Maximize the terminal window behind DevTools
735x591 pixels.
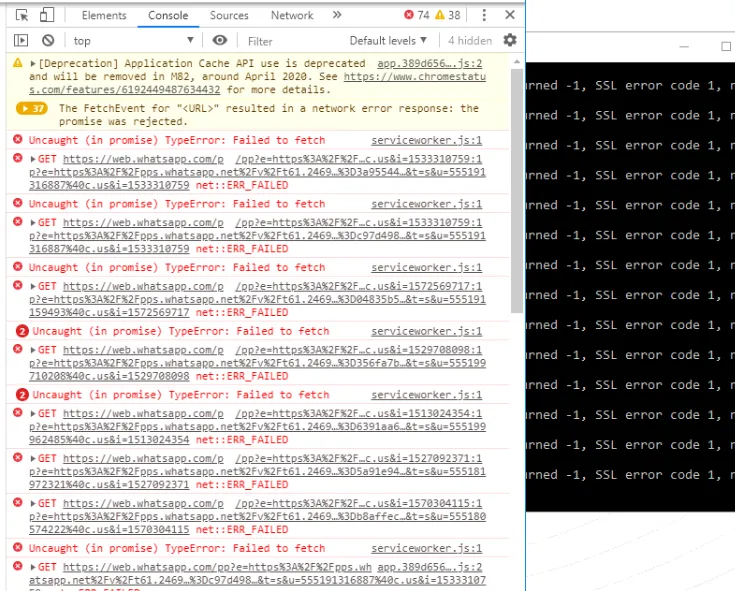coord(726,46)
